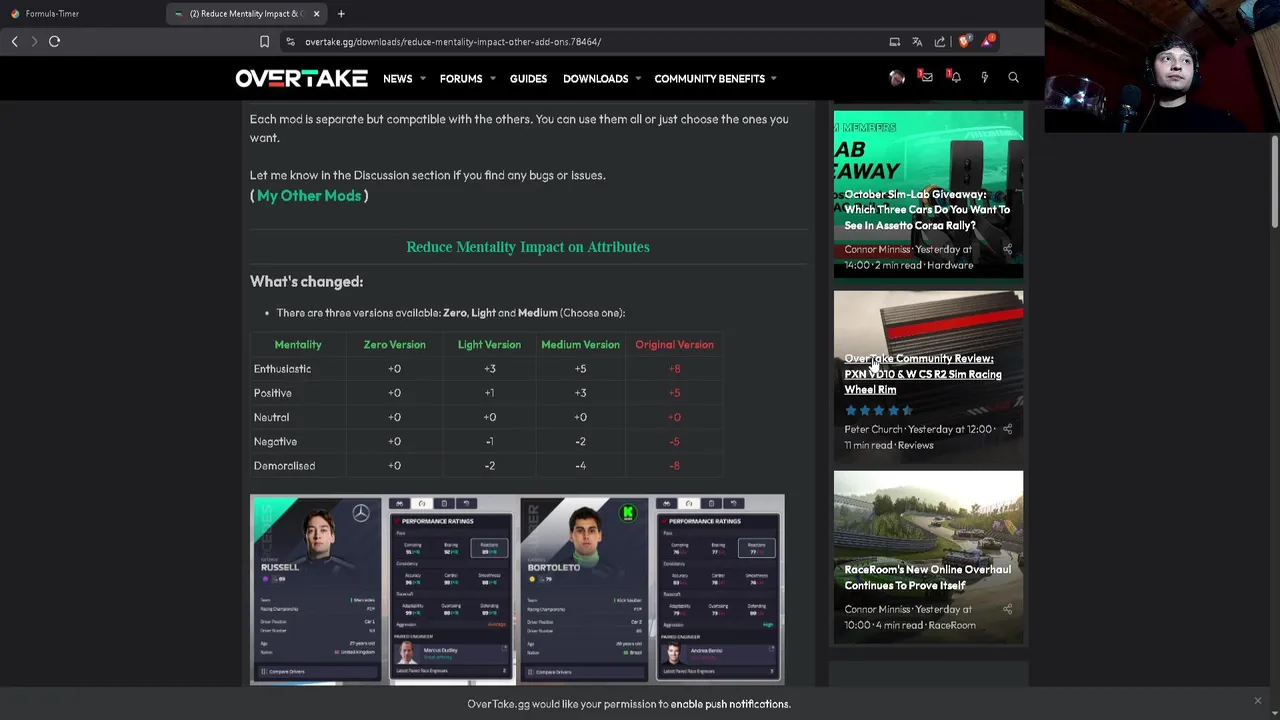Image resolution: width=1280 pixels, height=720 pixels.
Task: Open the translate page icon
Action: coord(917,42)
